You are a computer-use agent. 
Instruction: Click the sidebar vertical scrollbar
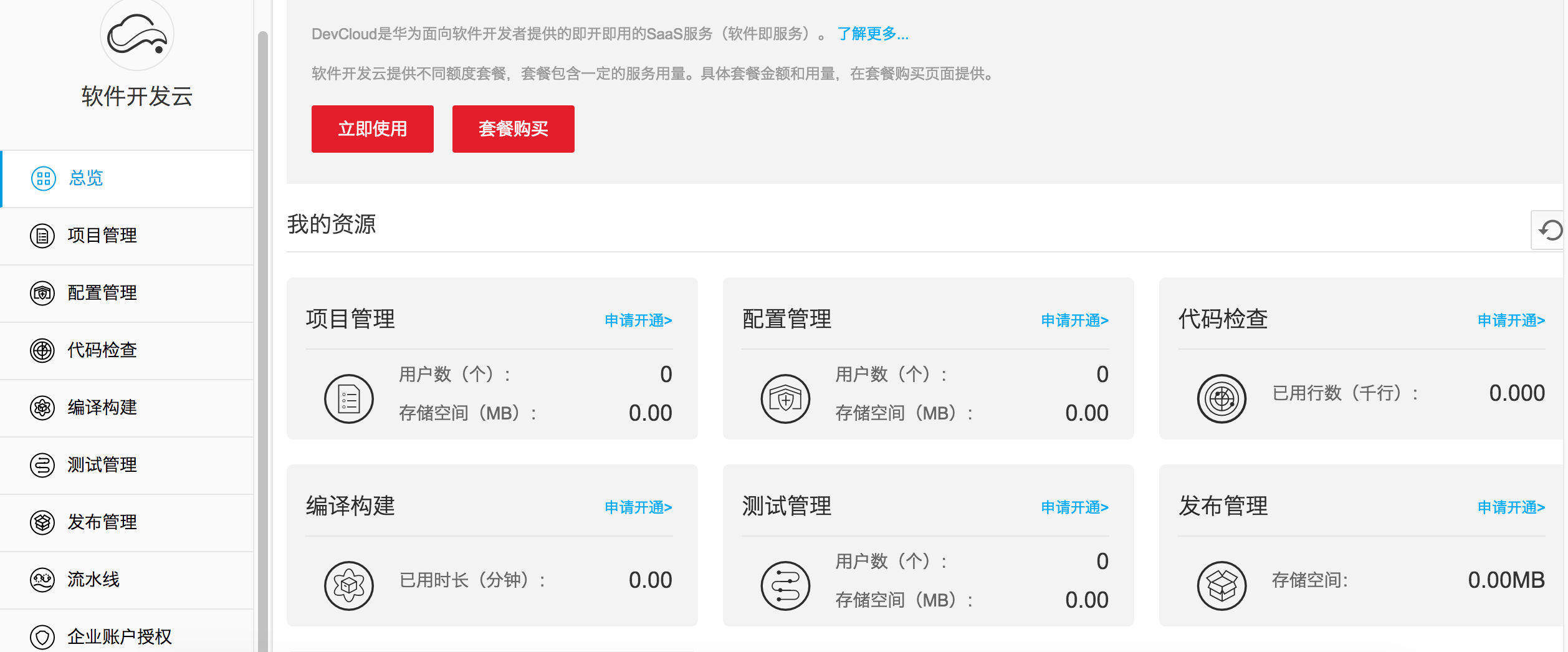coord(263,342)
